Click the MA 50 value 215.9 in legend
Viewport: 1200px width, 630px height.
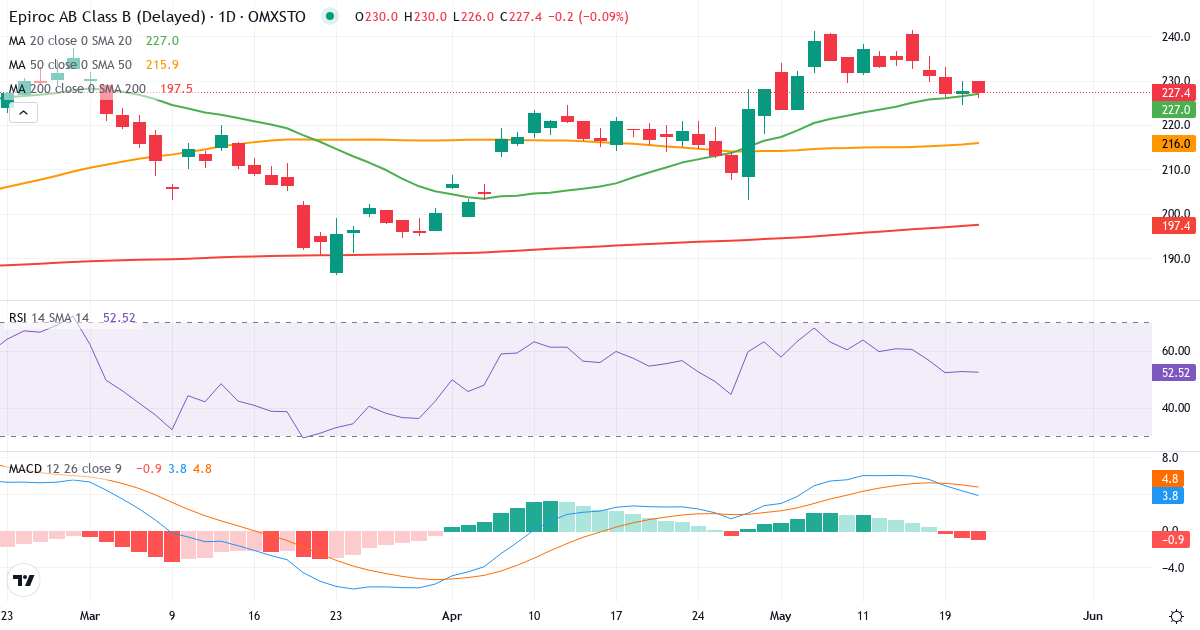(162, 65)
